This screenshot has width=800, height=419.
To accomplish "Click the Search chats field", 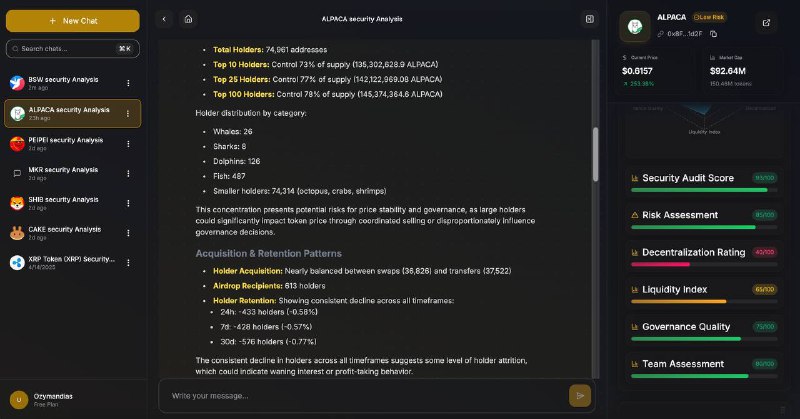I will pos(72,48).
